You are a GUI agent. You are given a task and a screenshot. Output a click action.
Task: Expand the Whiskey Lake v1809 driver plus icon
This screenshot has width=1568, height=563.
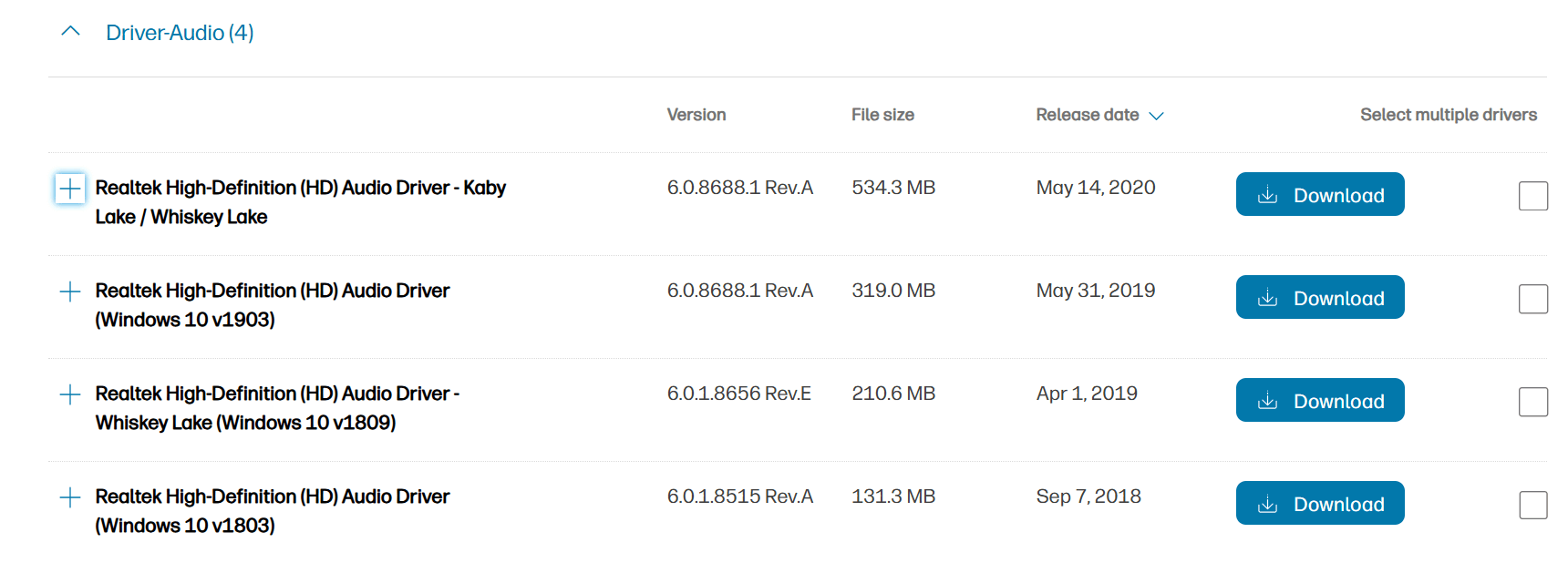pyautogui.click(x=70, y=394)
